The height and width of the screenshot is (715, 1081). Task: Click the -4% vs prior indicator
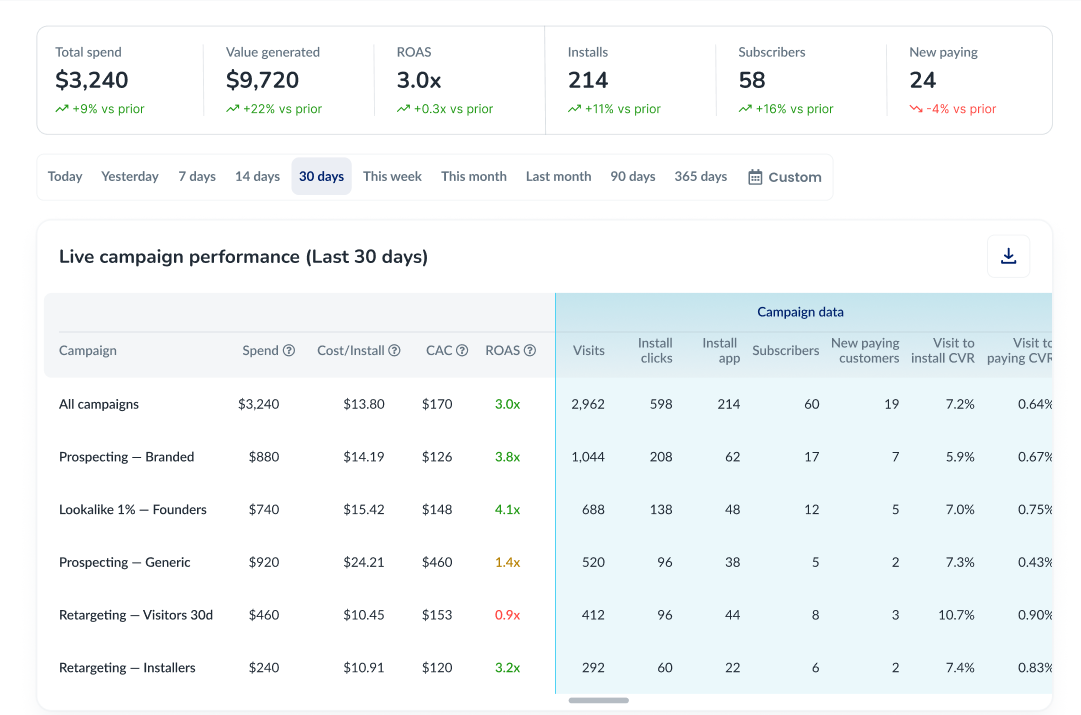(953, 109)
